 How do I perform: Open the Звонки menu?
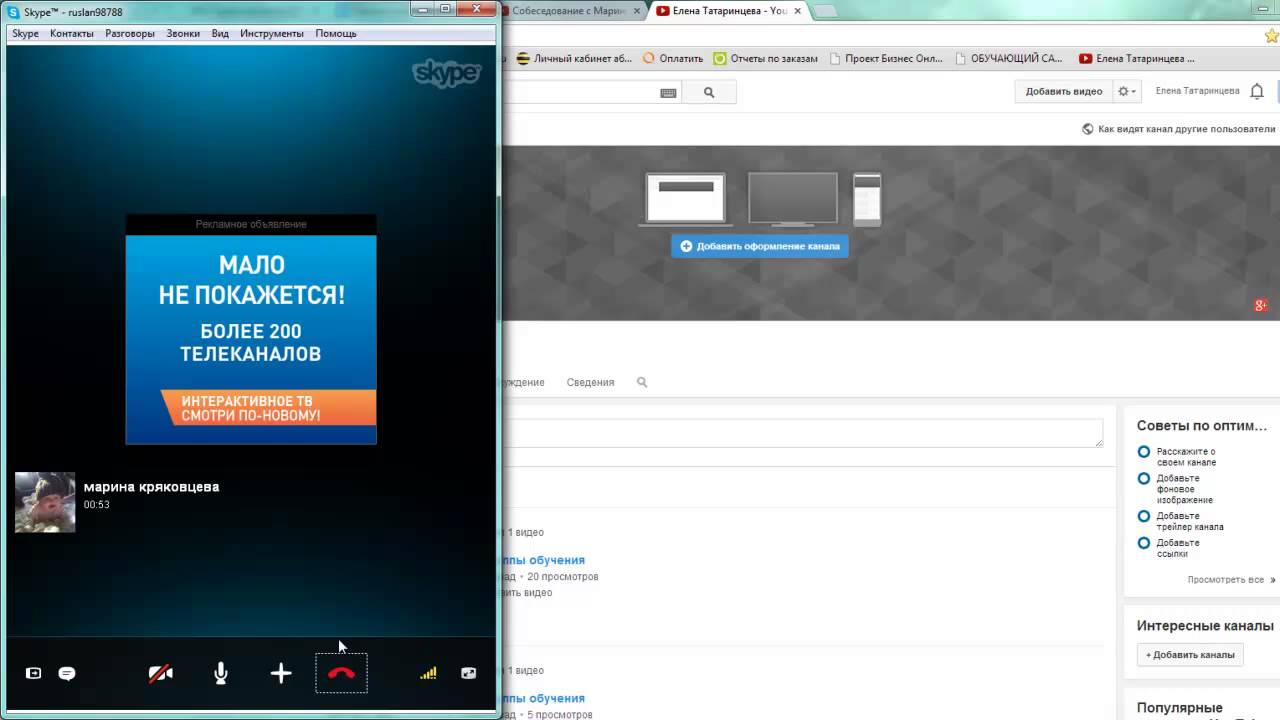click(x=183, y=33)
